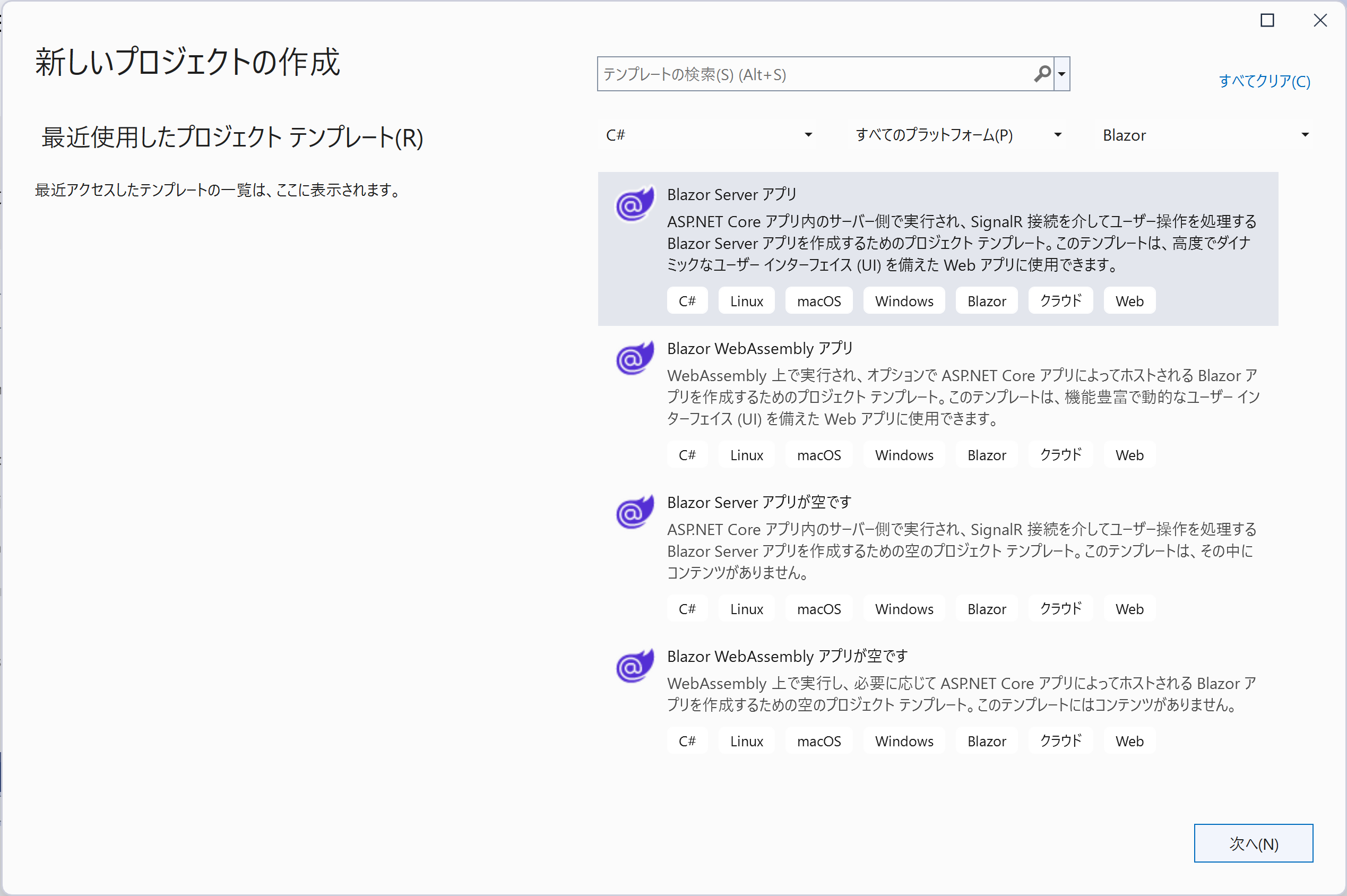Click the Blazor WebAssembly アプリが空です template icon

(634, 665)
